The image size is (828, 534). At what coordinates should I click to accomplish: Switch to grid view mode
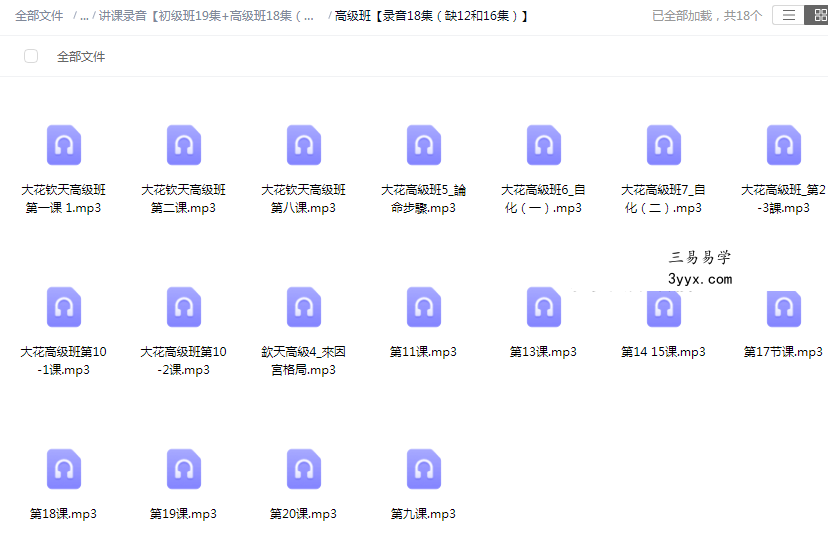tap(817, 15)
